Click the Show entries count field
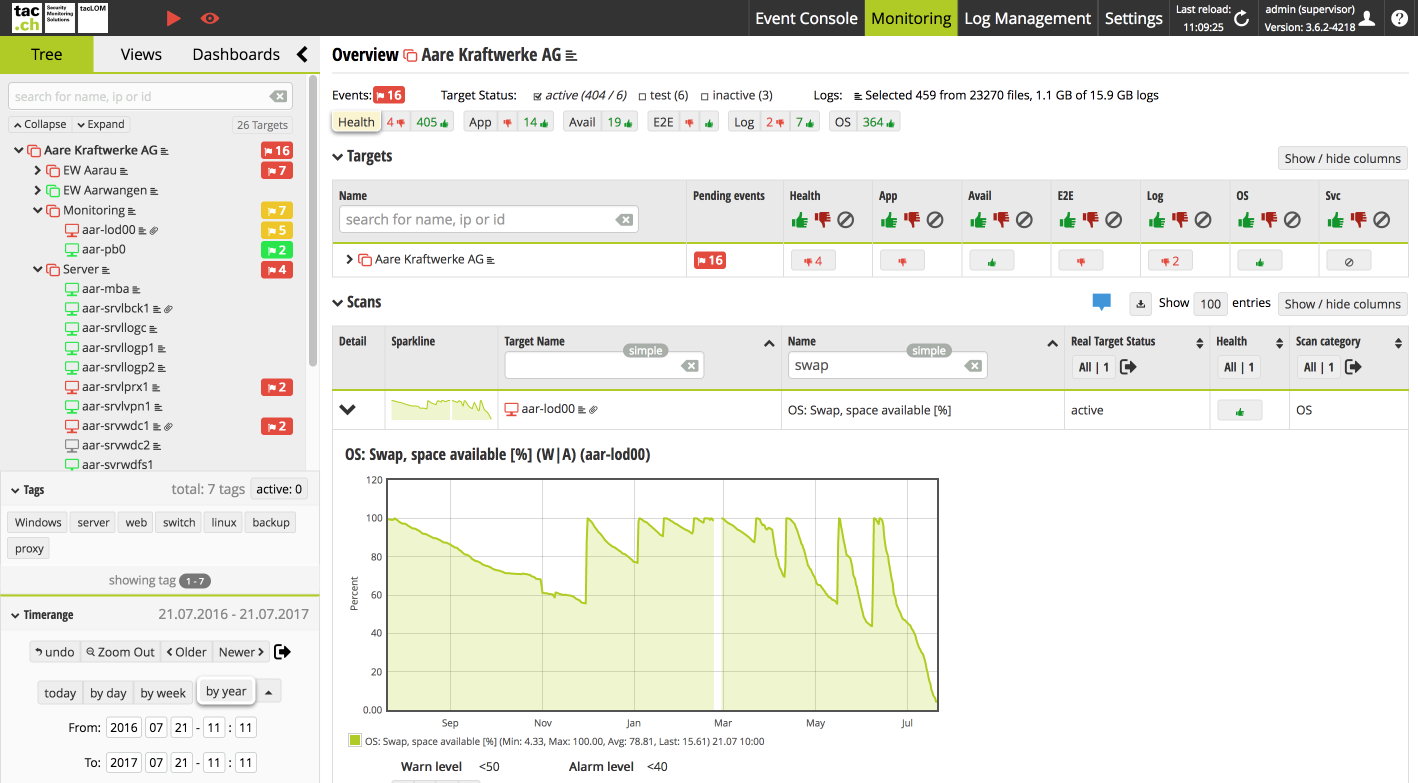This screenshot has width=1418, height=783. pyautogui.click(x=1211, y=304)
